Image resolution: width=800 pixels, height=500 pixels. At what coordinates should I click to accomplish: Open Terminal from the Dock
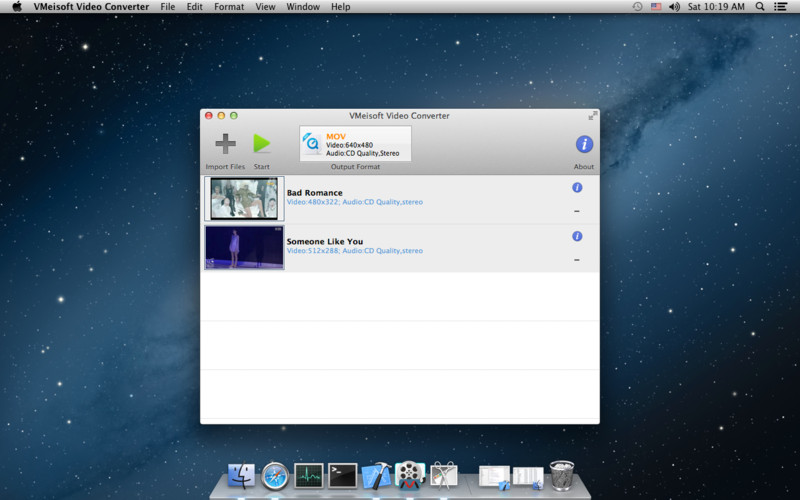point(342,476)
